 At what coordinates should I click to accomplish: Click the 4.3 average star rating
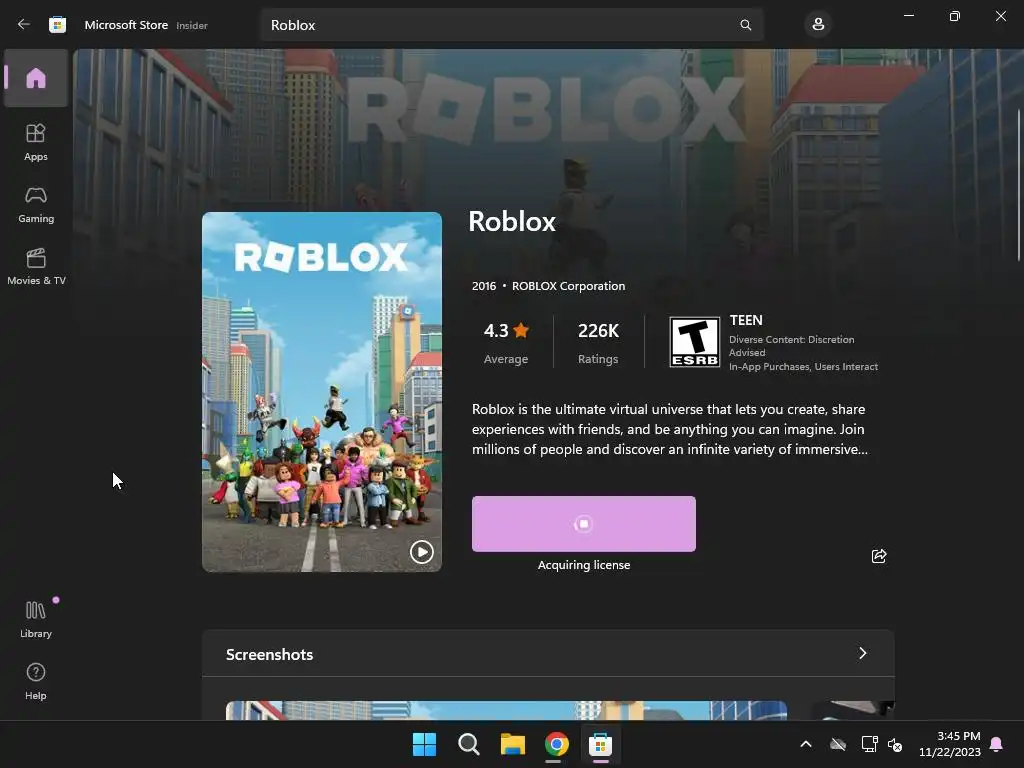(x=506, y=342)
